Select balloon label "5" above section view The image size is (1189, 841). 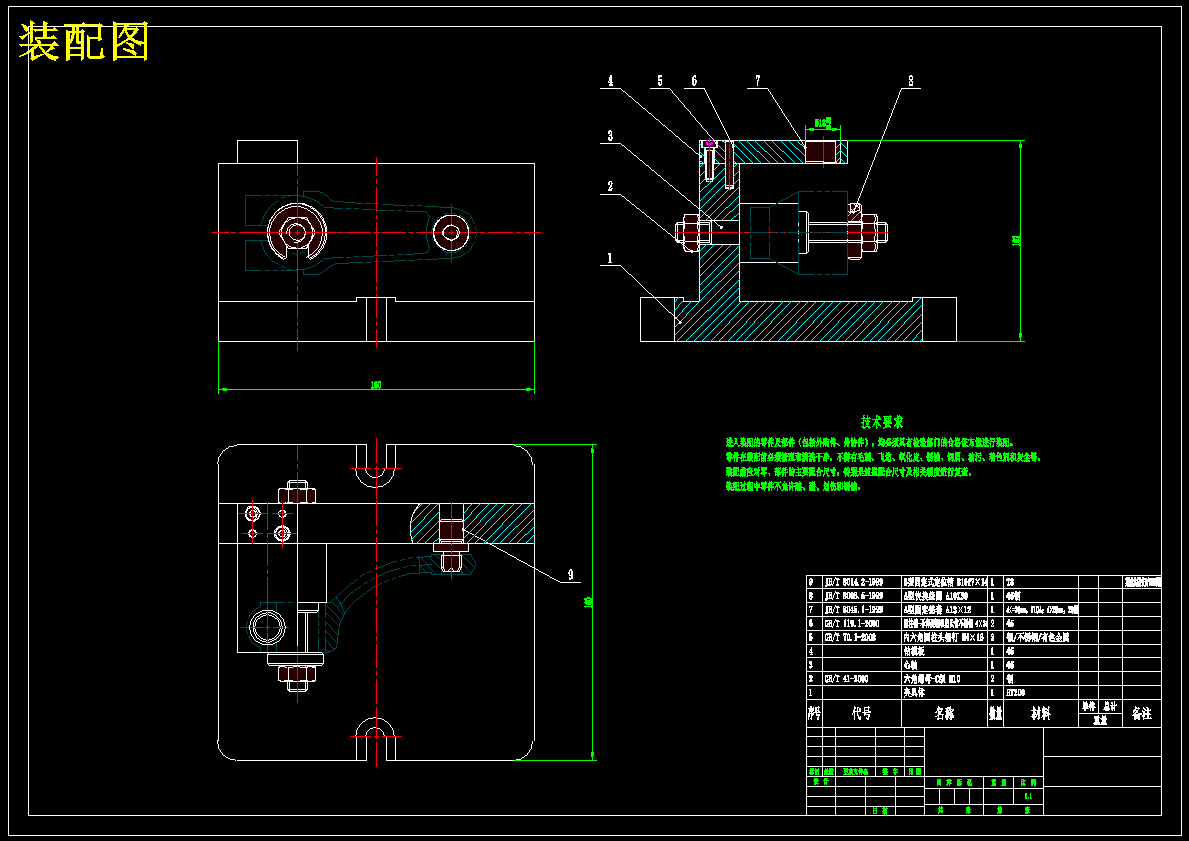[x=660, y=80]
